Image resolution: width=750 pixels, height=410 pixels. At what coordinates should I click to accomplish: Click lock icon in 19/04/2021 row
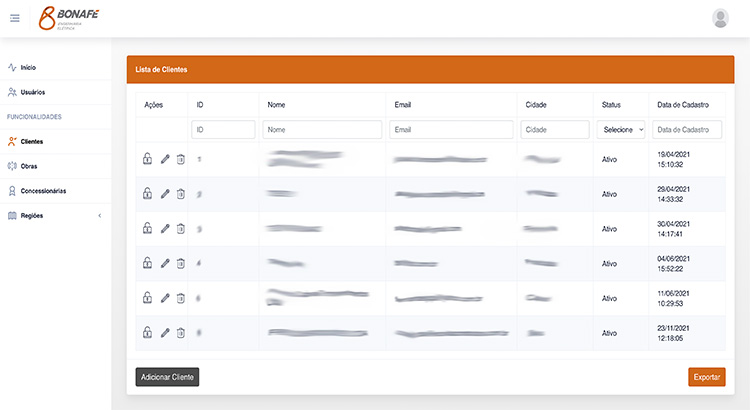(147, 159)
